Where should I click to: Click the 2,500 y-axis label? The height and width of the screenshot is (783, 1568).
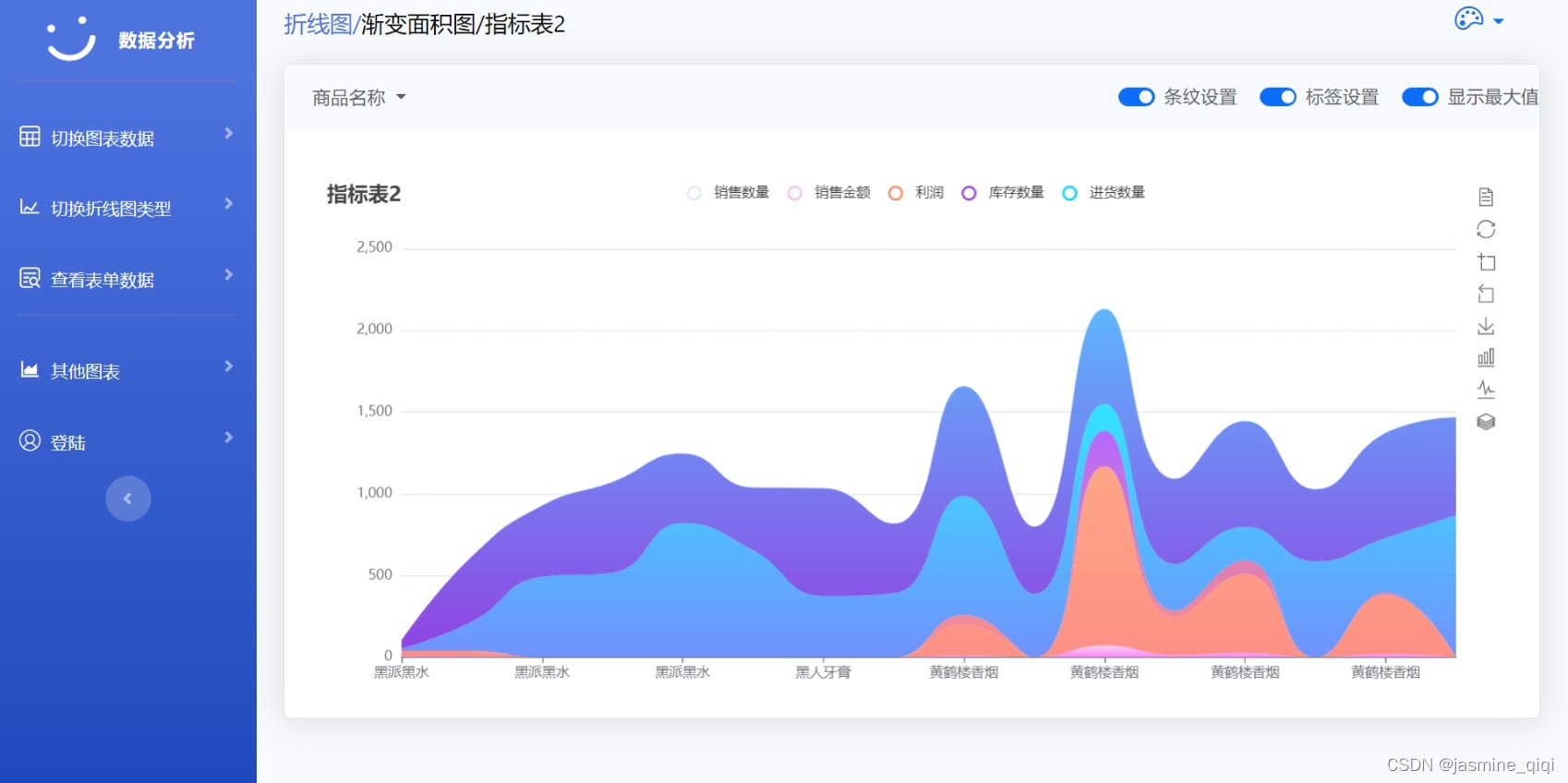pos(374,247)
